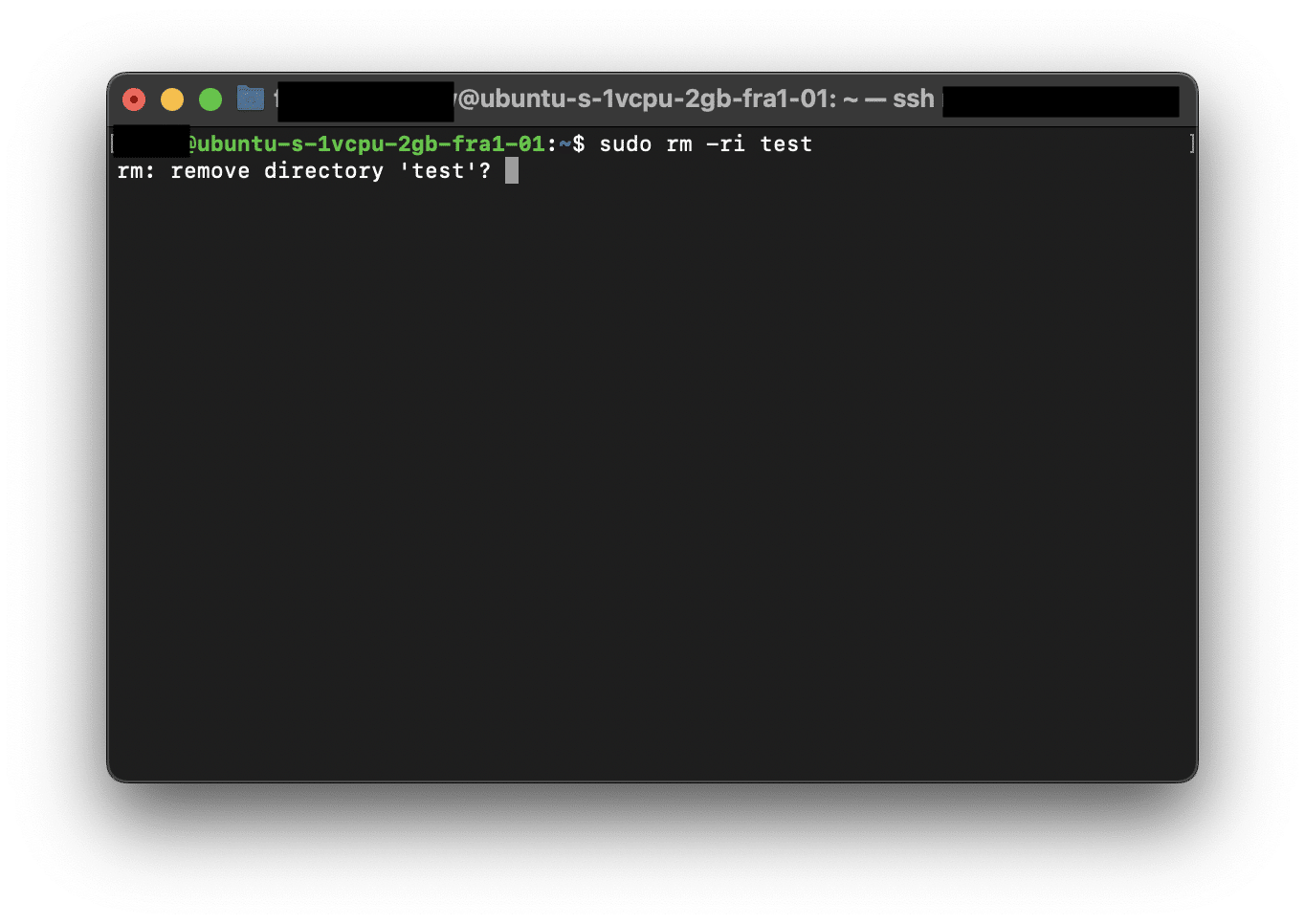Click the word 'directory' in rm output
The height and width of the screenshot is (924, 1305).
[x=323, y=171]
